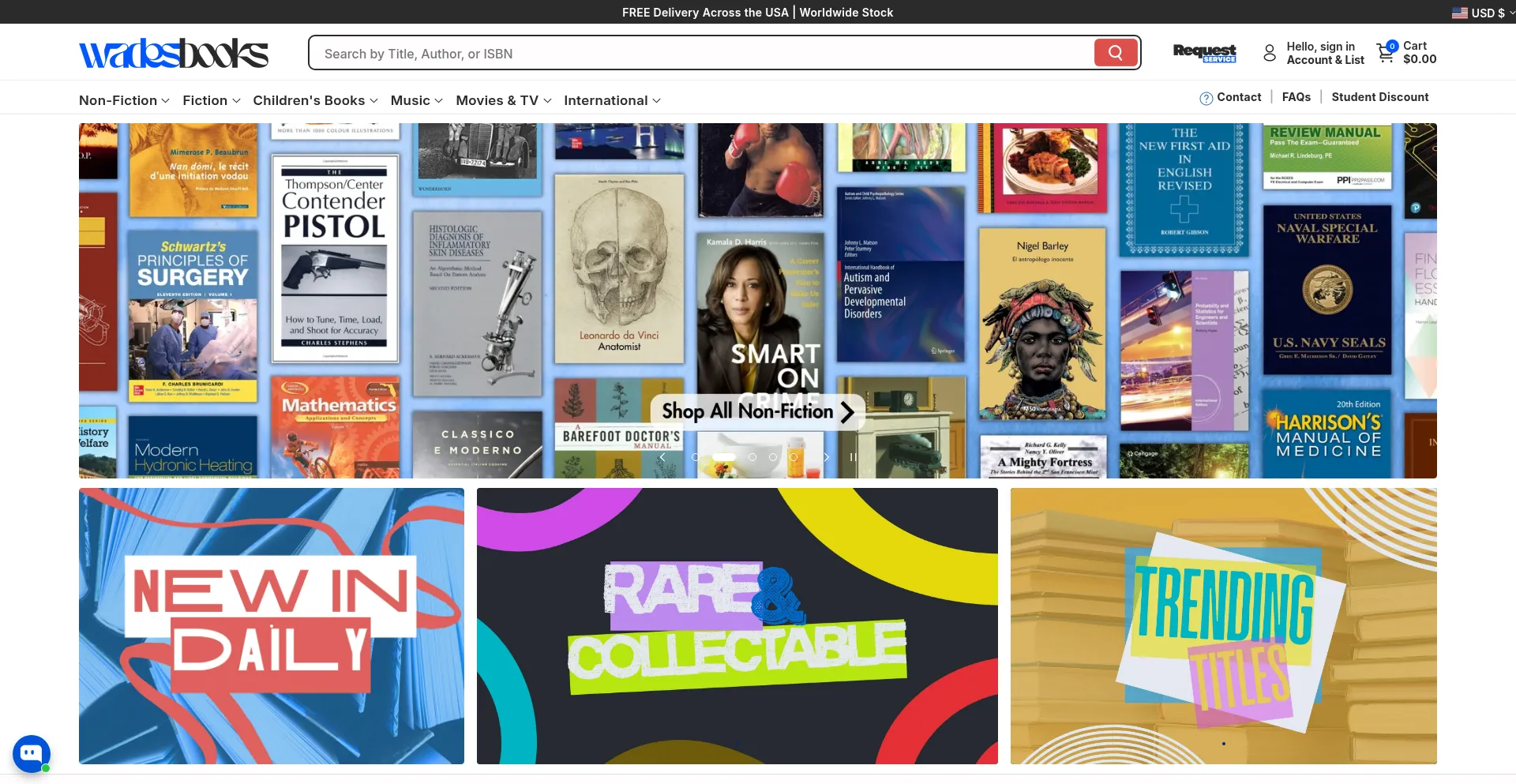Select the third carousel slide dot
The image size is (1516, 784).
(x=752, y=457)
